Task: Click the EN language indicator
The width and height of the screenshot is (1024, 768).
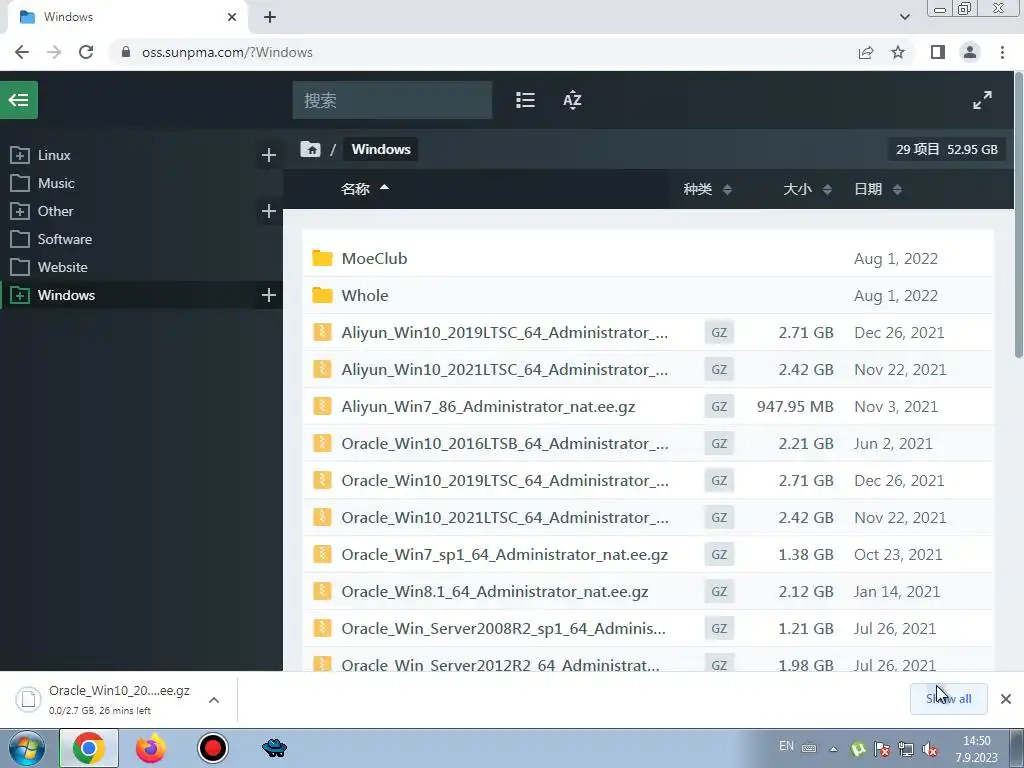Action: pos(786,746)
